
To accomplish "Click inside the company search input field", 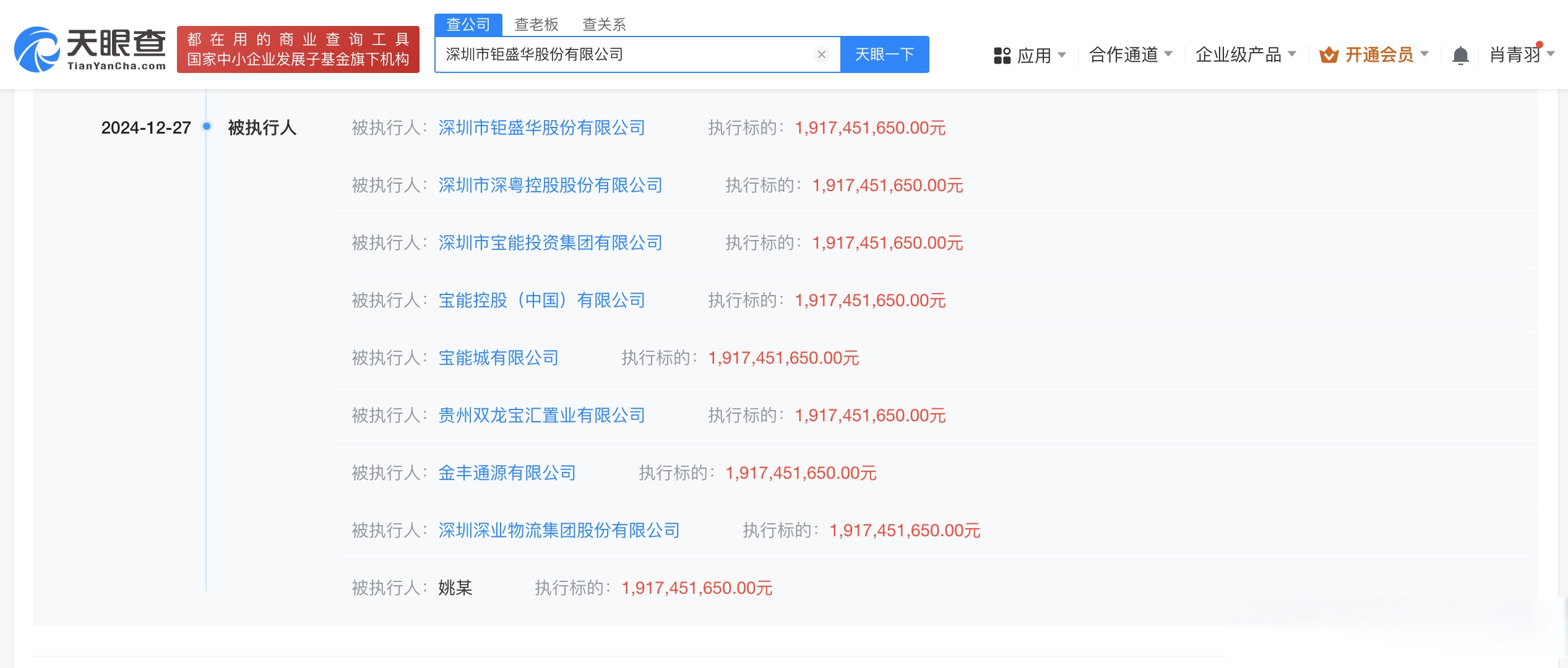I will (x=619, y=54).
